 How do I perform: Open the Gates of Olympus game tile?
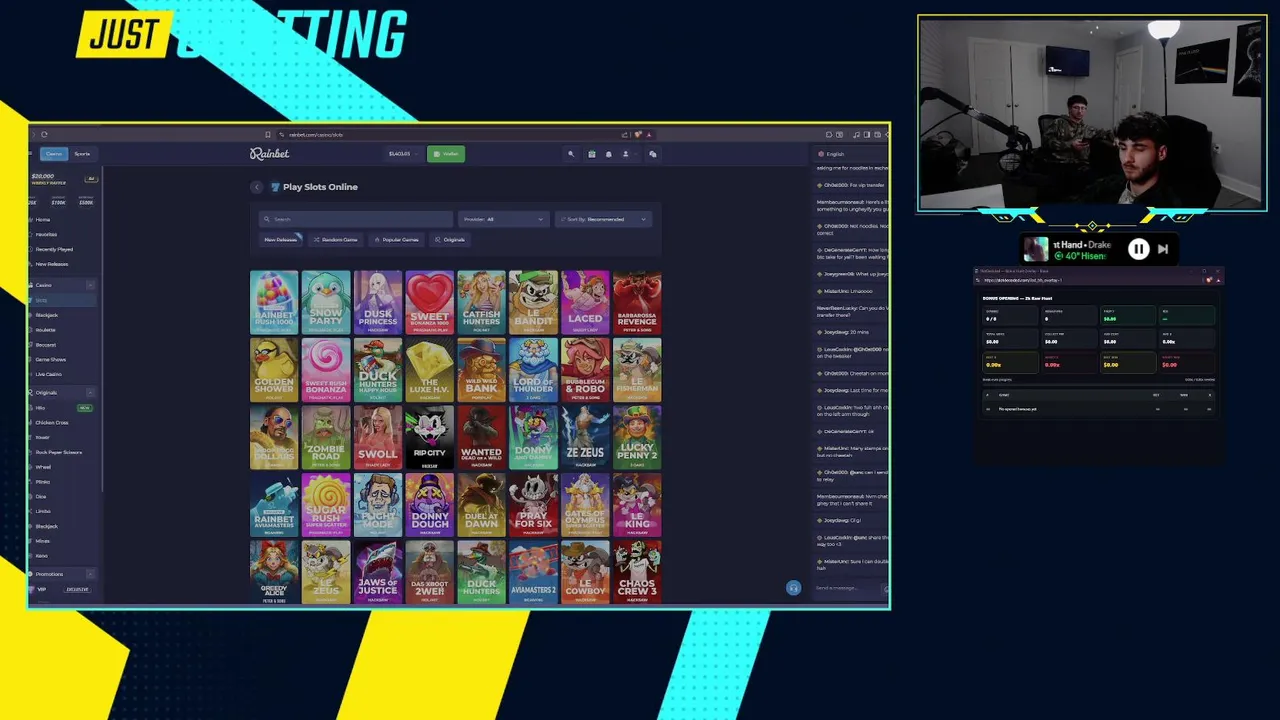(586, 505)
